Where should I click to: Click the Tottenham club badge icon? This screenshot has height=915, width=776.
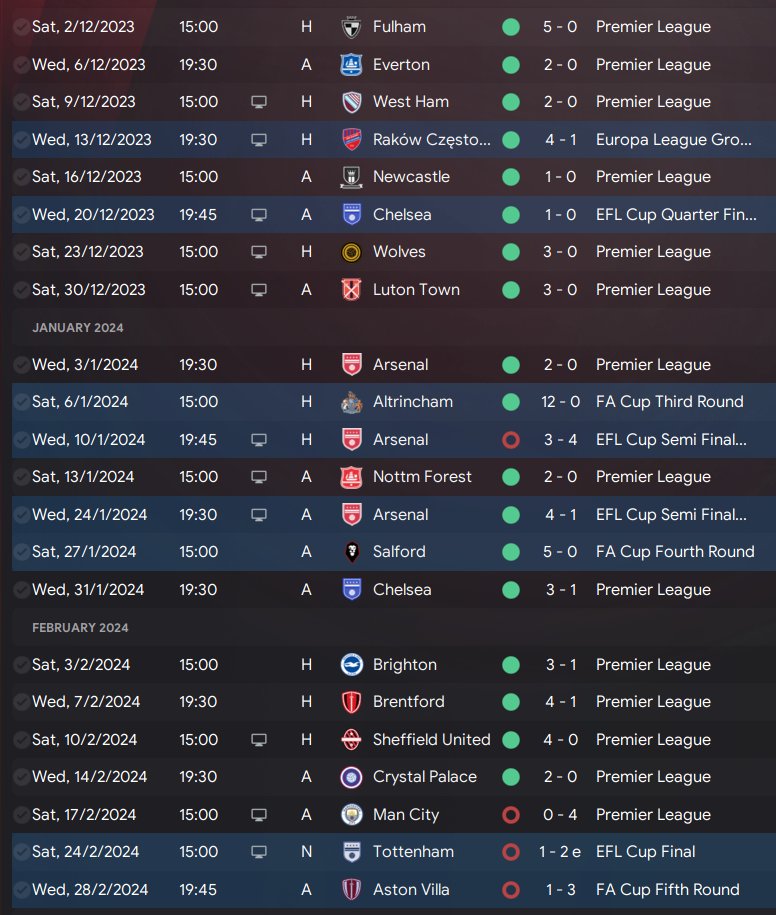352,852
